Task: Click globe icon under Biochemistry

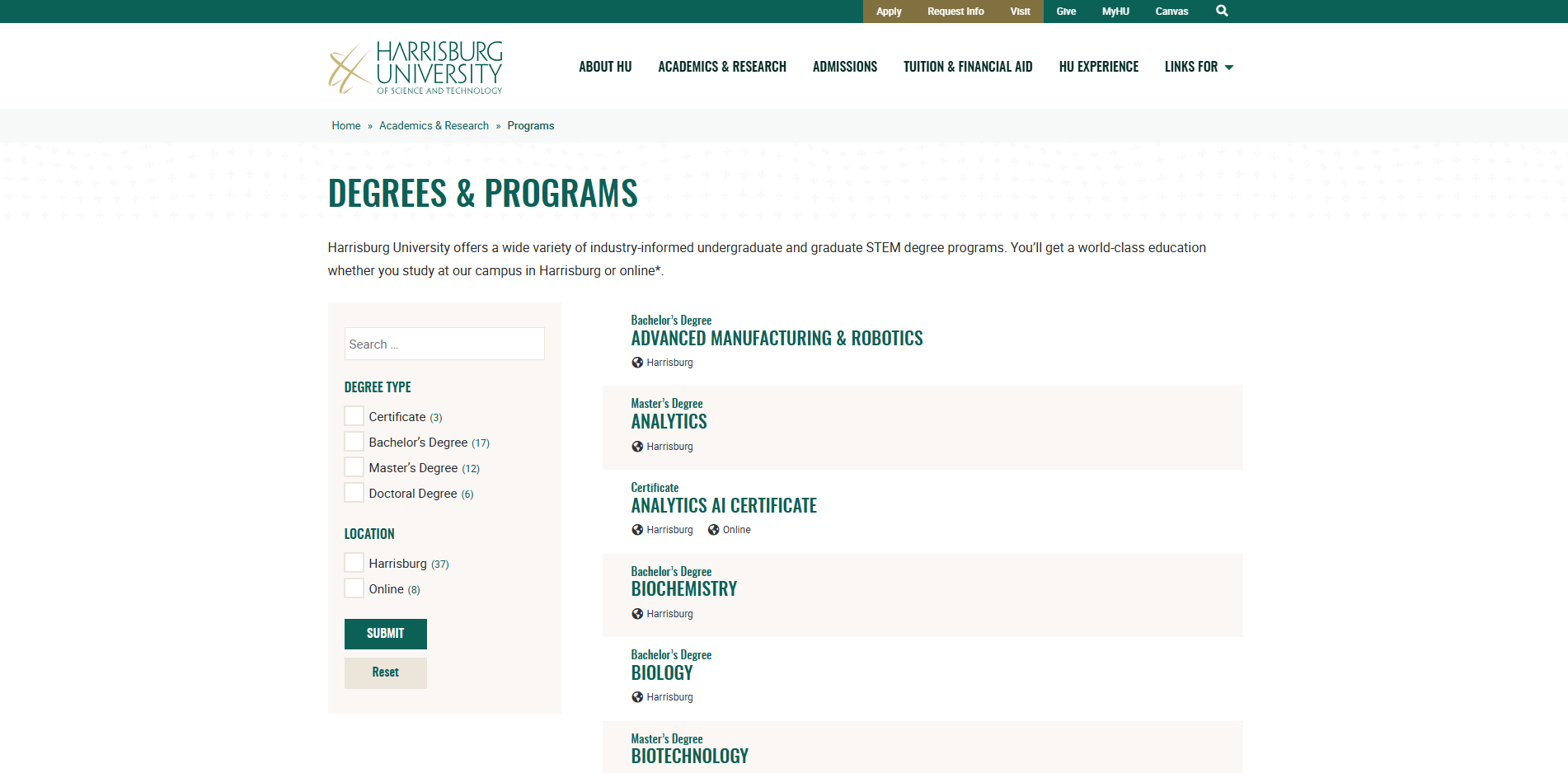Action: pyautogui.click(x=637, y=614)
